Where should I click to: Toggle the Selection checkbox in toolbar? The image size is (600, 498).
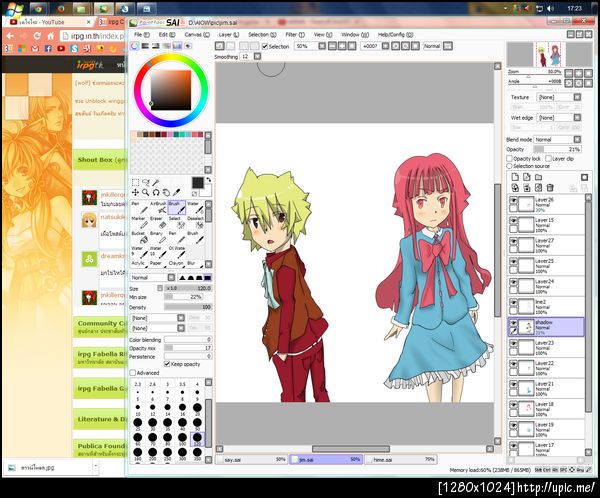tap(265, 46)
